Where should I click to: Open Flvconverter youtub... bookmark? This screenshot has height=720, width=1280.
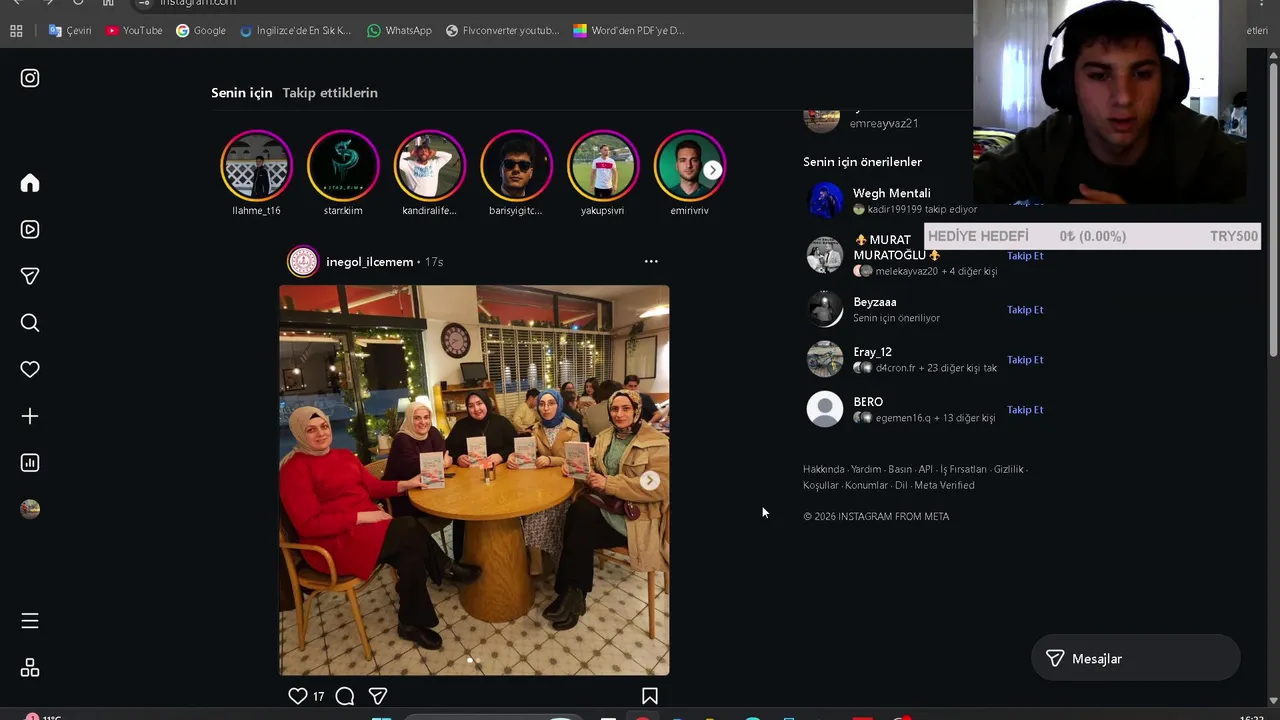click(502, 31)
